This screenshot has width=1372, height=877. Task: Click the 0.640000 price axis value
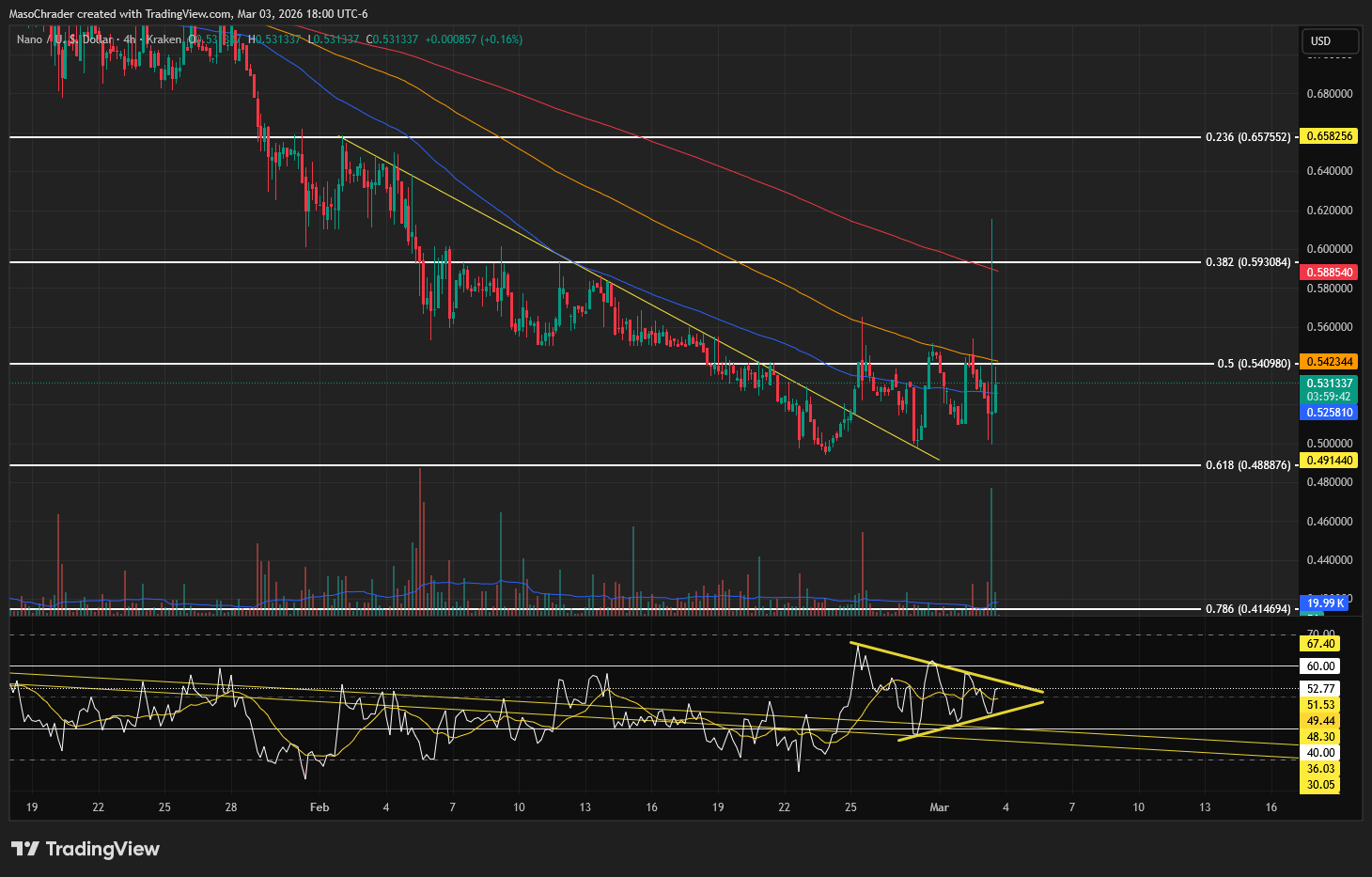pos(1329,171)
